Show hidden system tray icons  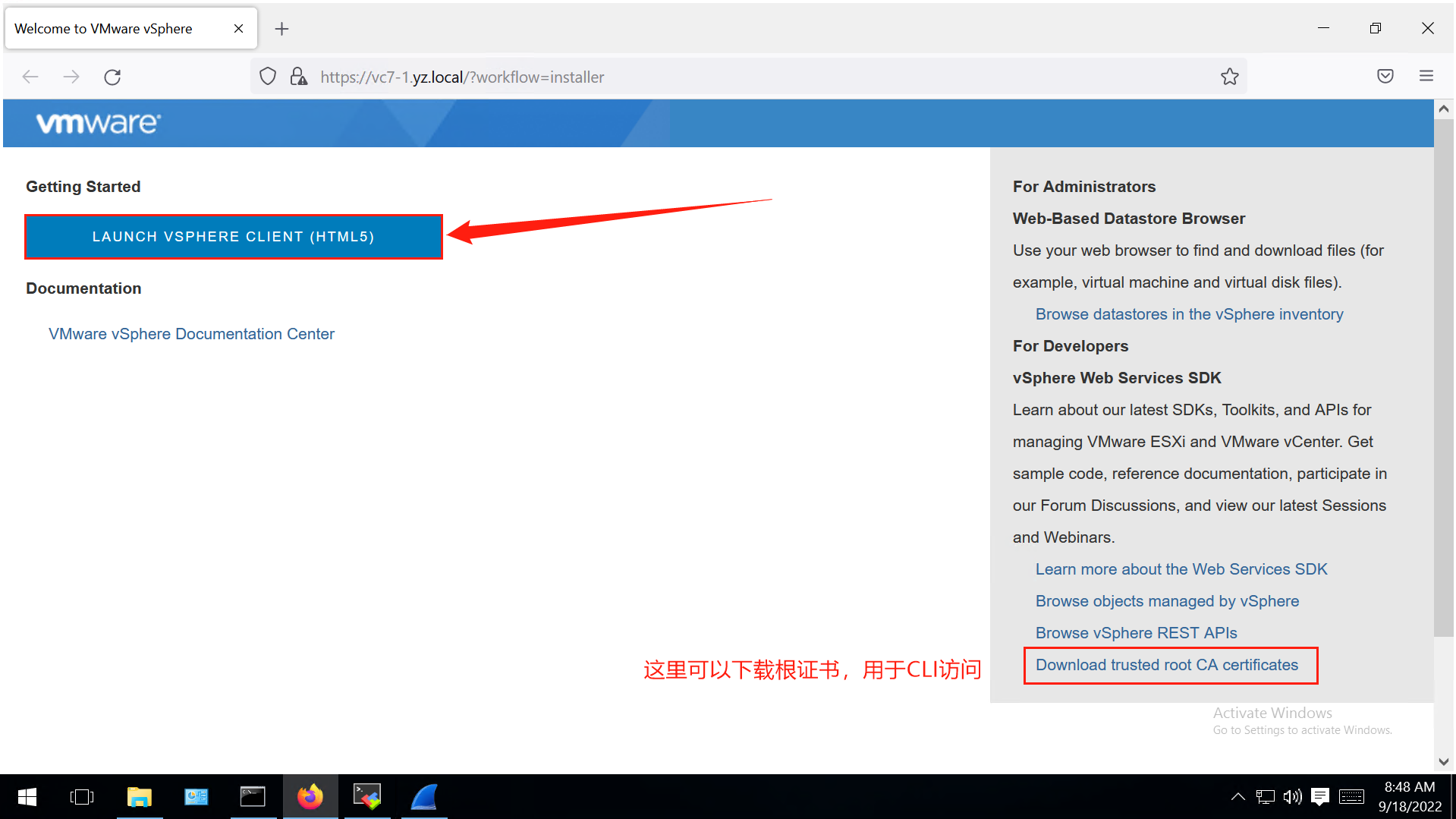coord(1237,797)
